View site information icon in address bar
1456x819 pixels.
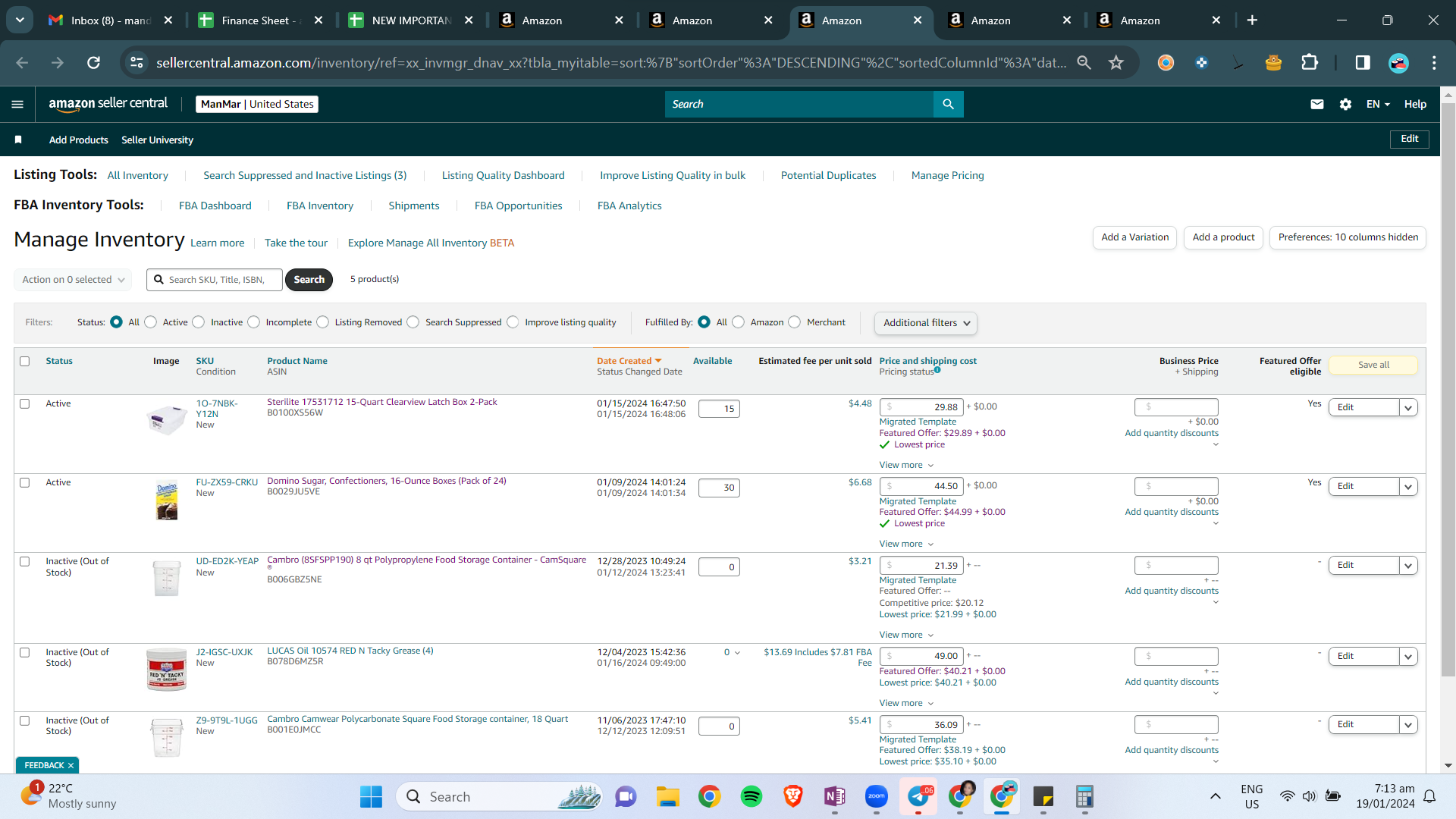pos(136,62)
